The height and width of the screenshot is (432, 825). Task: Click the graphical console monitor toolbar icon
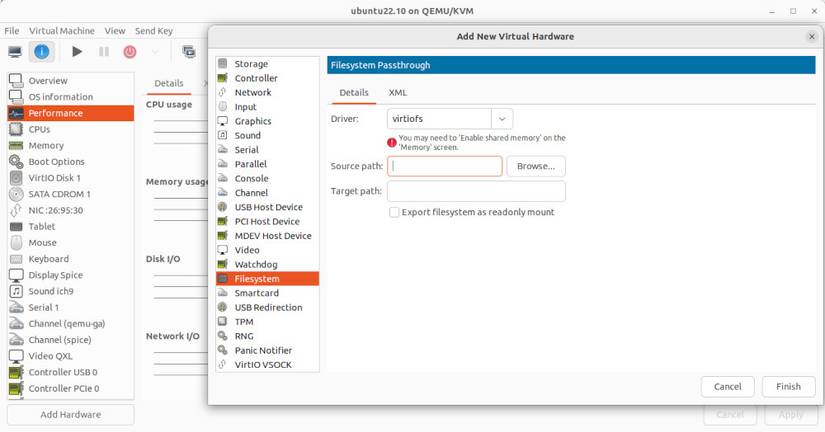pyautogui.click(x=15, y=52)
